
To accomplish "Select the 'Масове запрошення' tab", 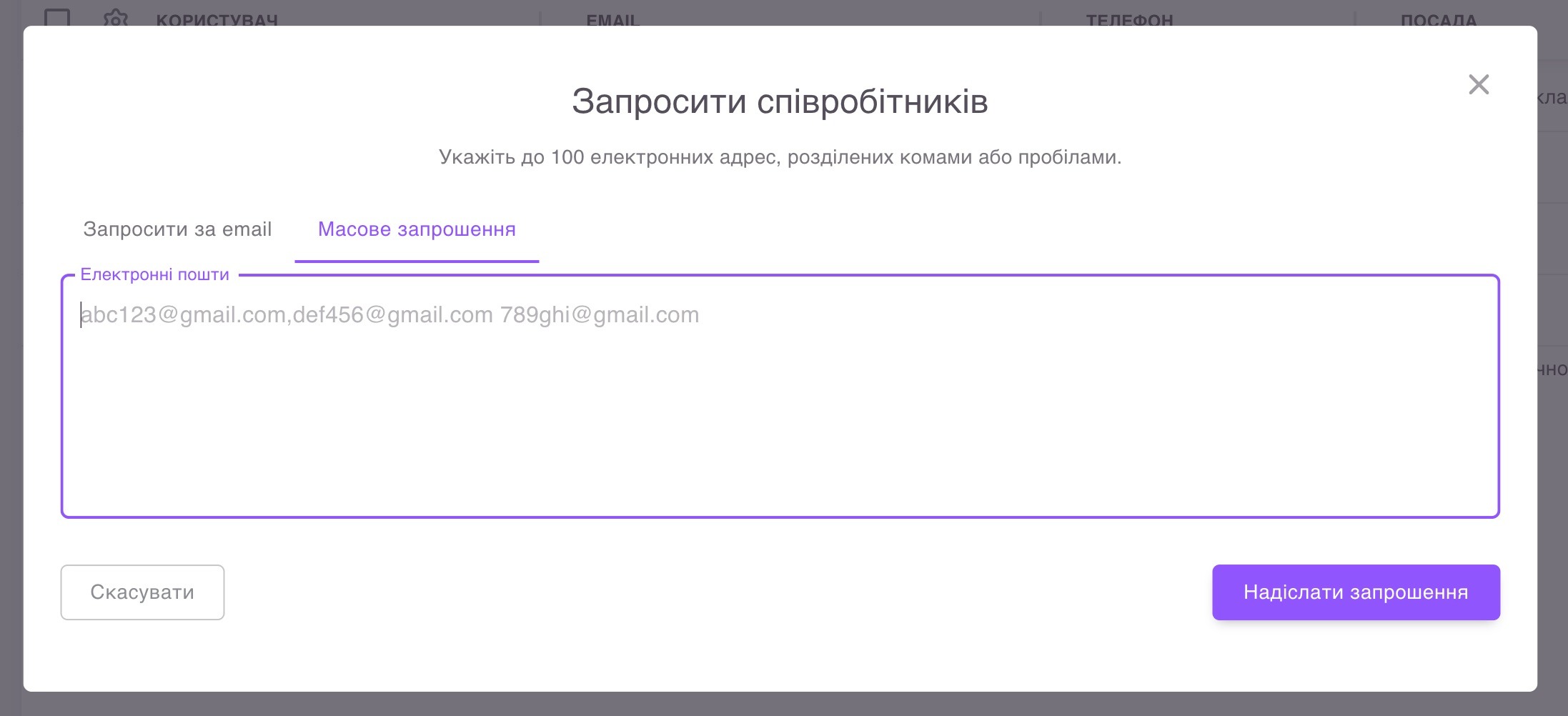I will coord(417,229).
